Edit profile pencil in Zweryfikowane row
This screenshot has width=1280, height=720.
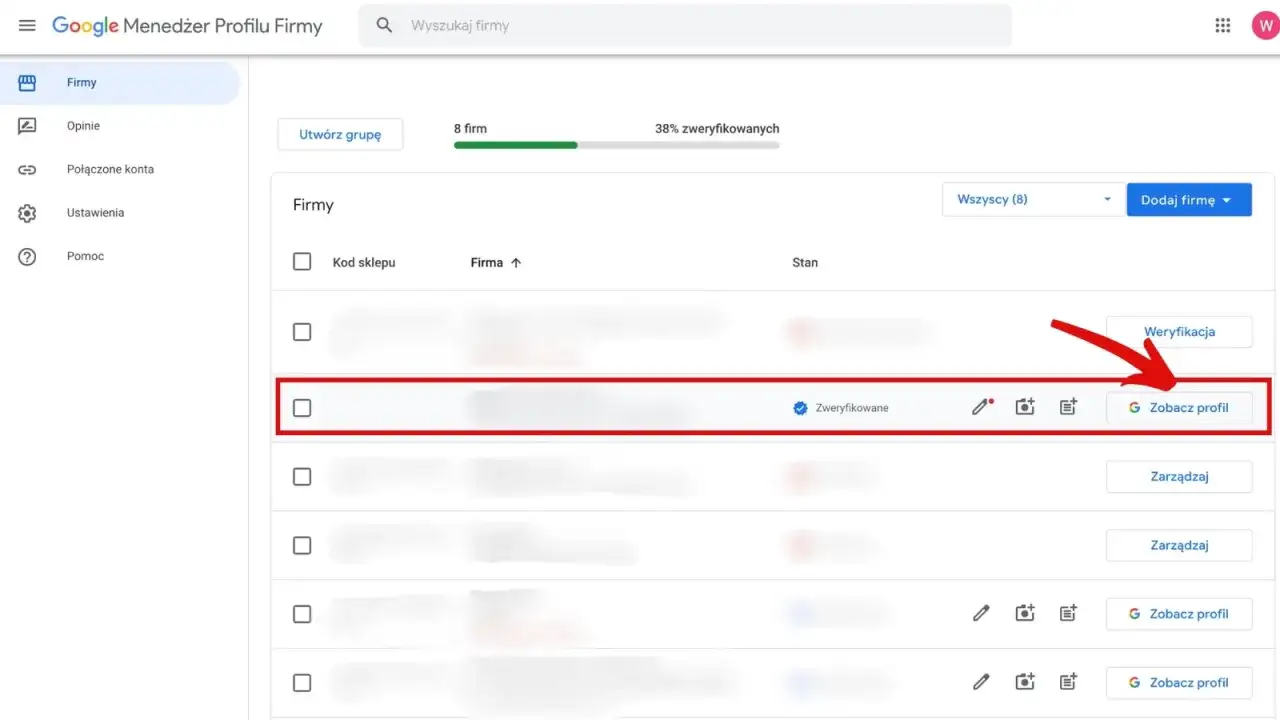[982, 407]
